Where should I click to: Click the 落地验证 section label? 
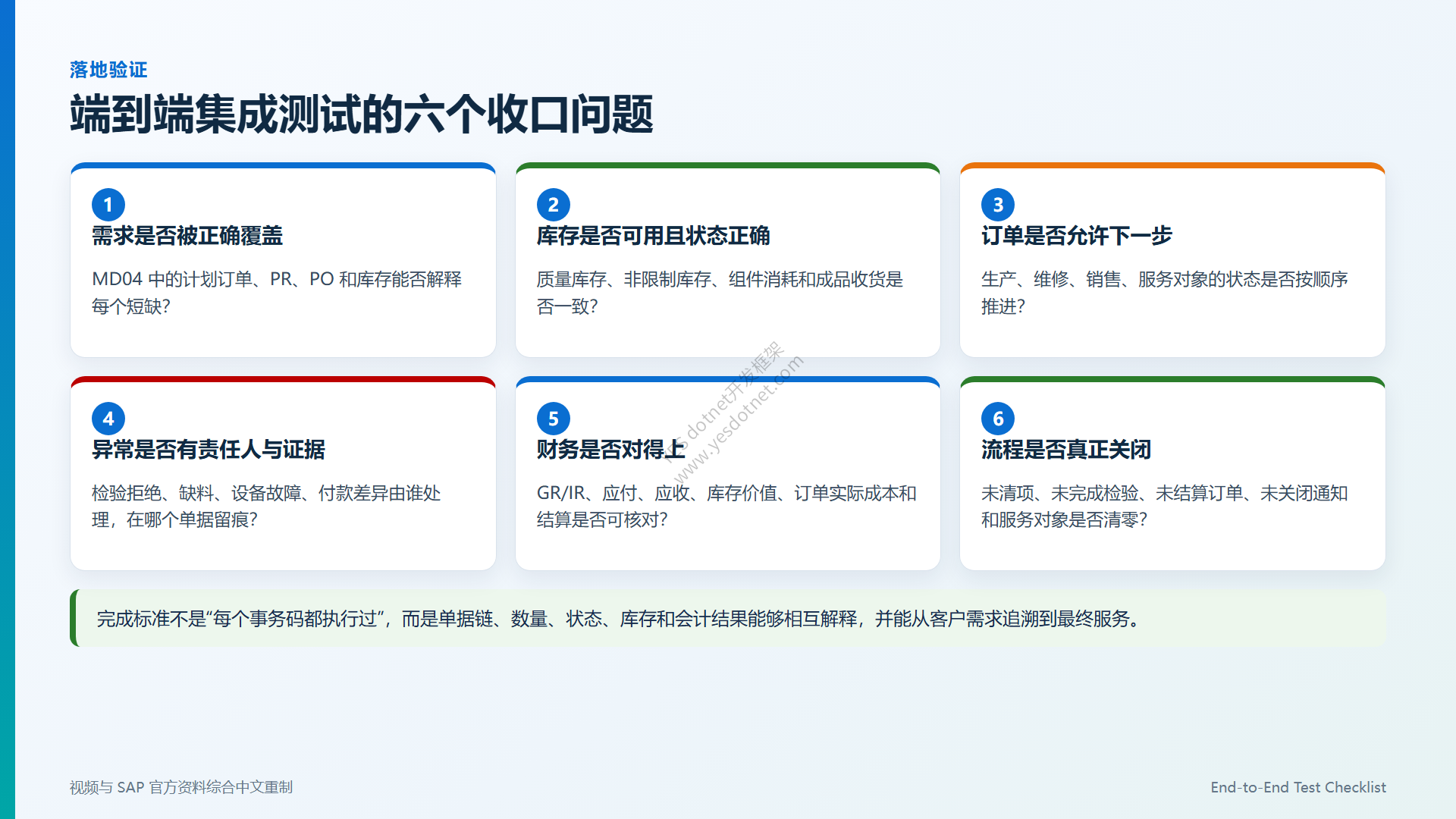pyautogui.click(x=108, y=70)
